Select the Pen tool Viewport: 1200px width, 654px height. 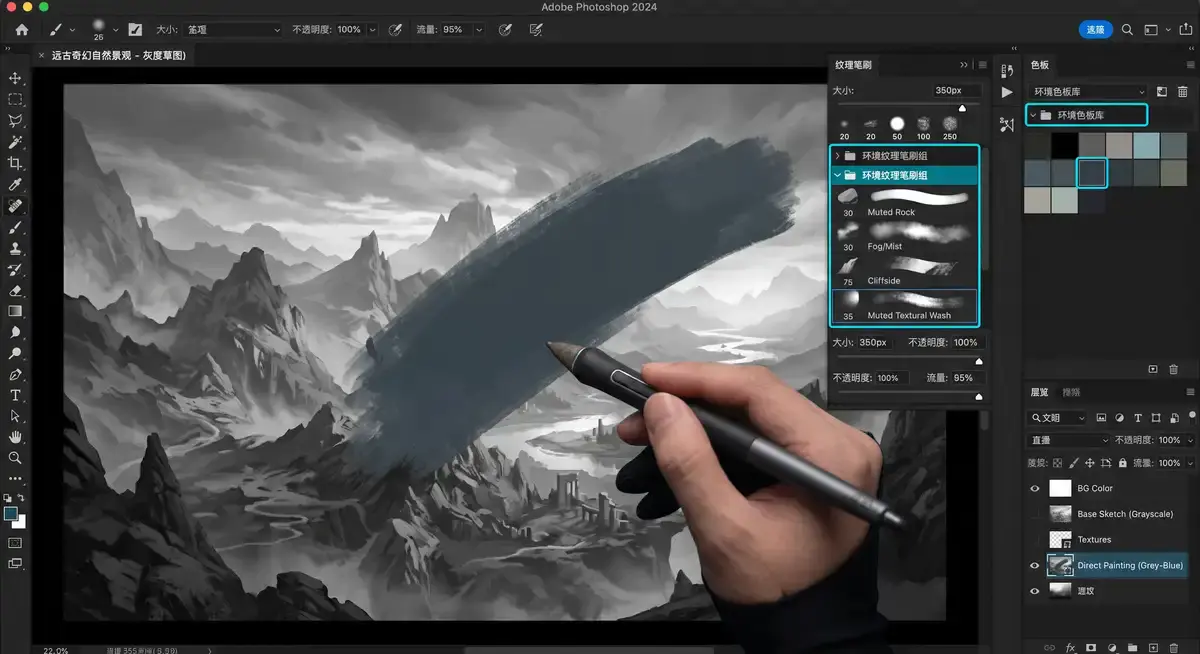[x=15, y=375]
